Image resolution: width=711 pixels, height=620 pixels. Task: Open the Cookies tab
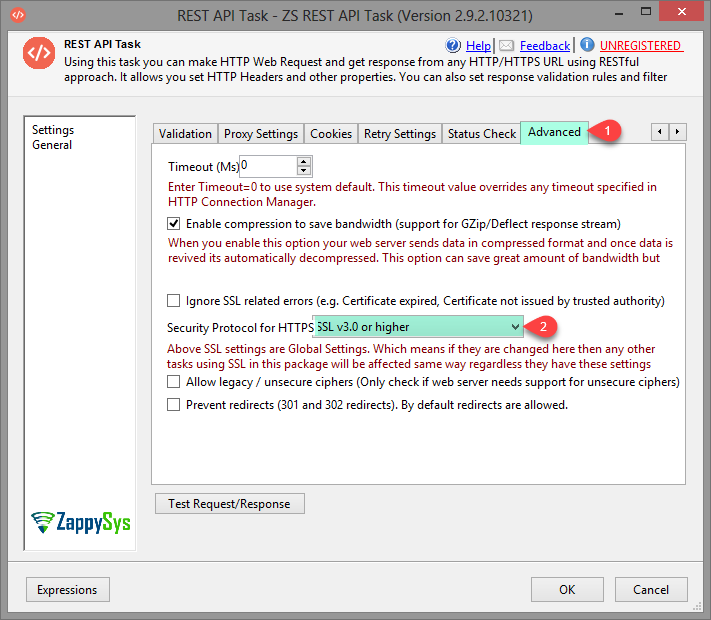tap(331, 134)
